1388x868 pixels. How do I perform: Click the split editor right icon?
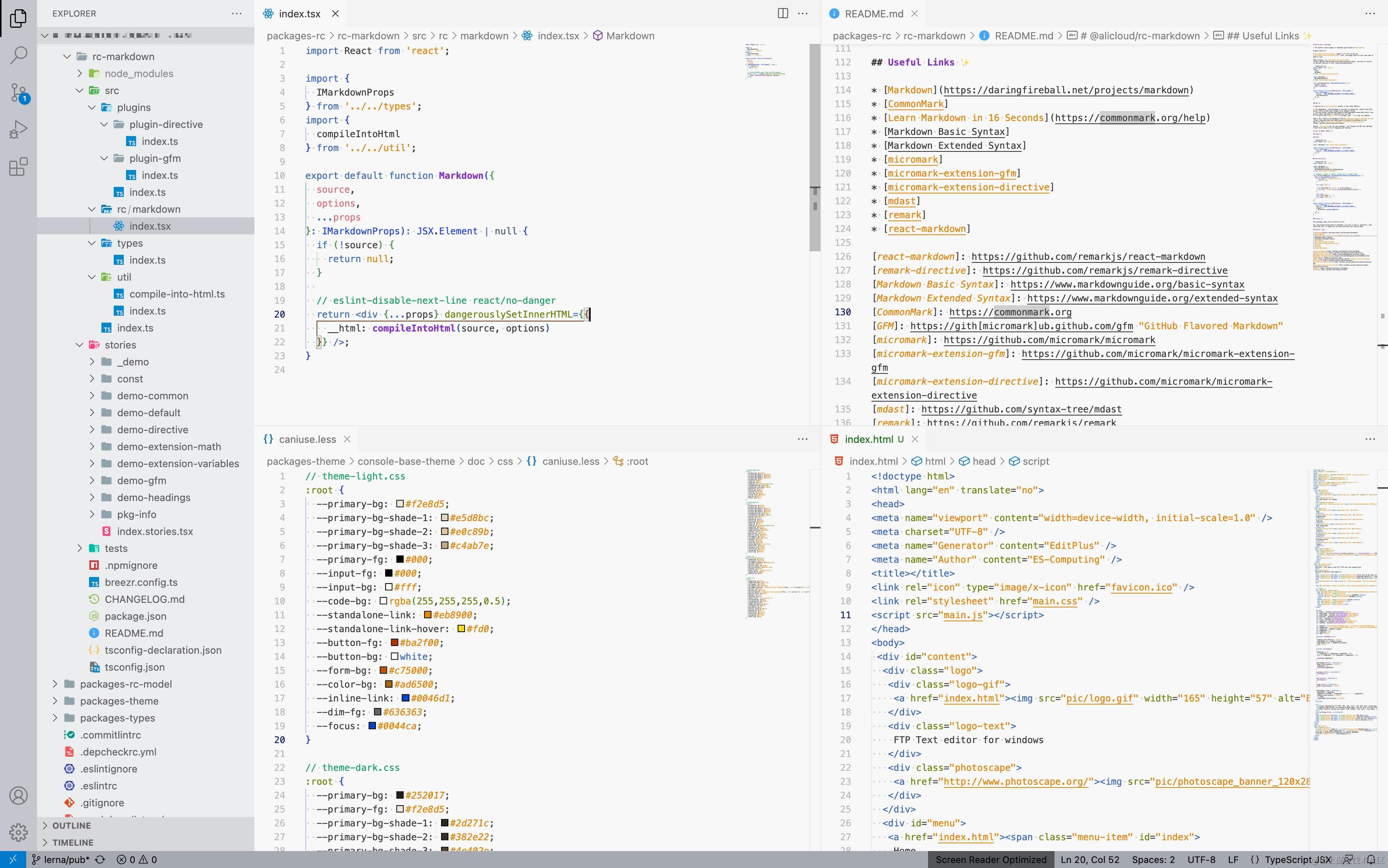(782, 13)
